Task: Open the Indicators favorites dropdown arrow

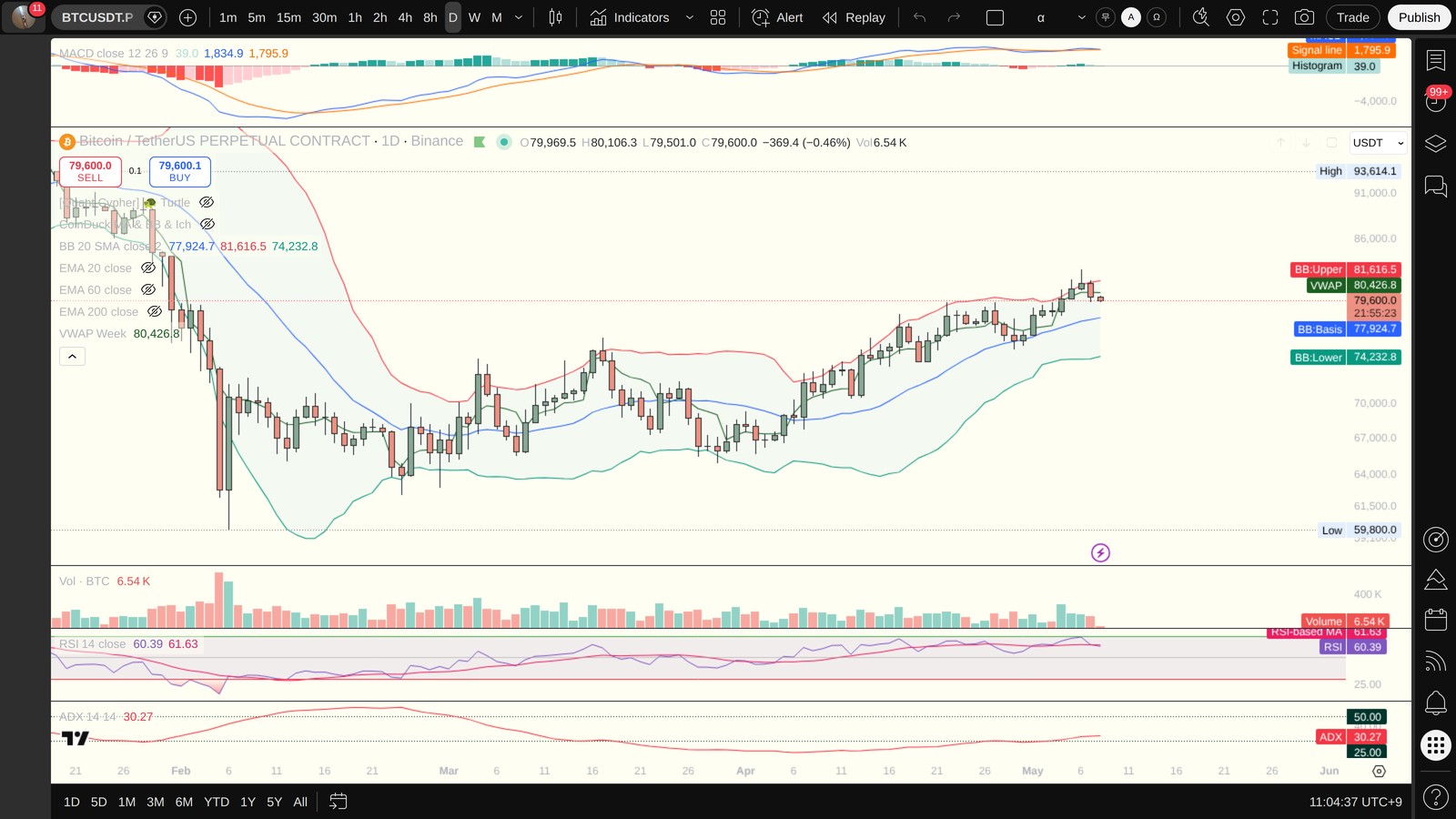Action: [689, 17]
